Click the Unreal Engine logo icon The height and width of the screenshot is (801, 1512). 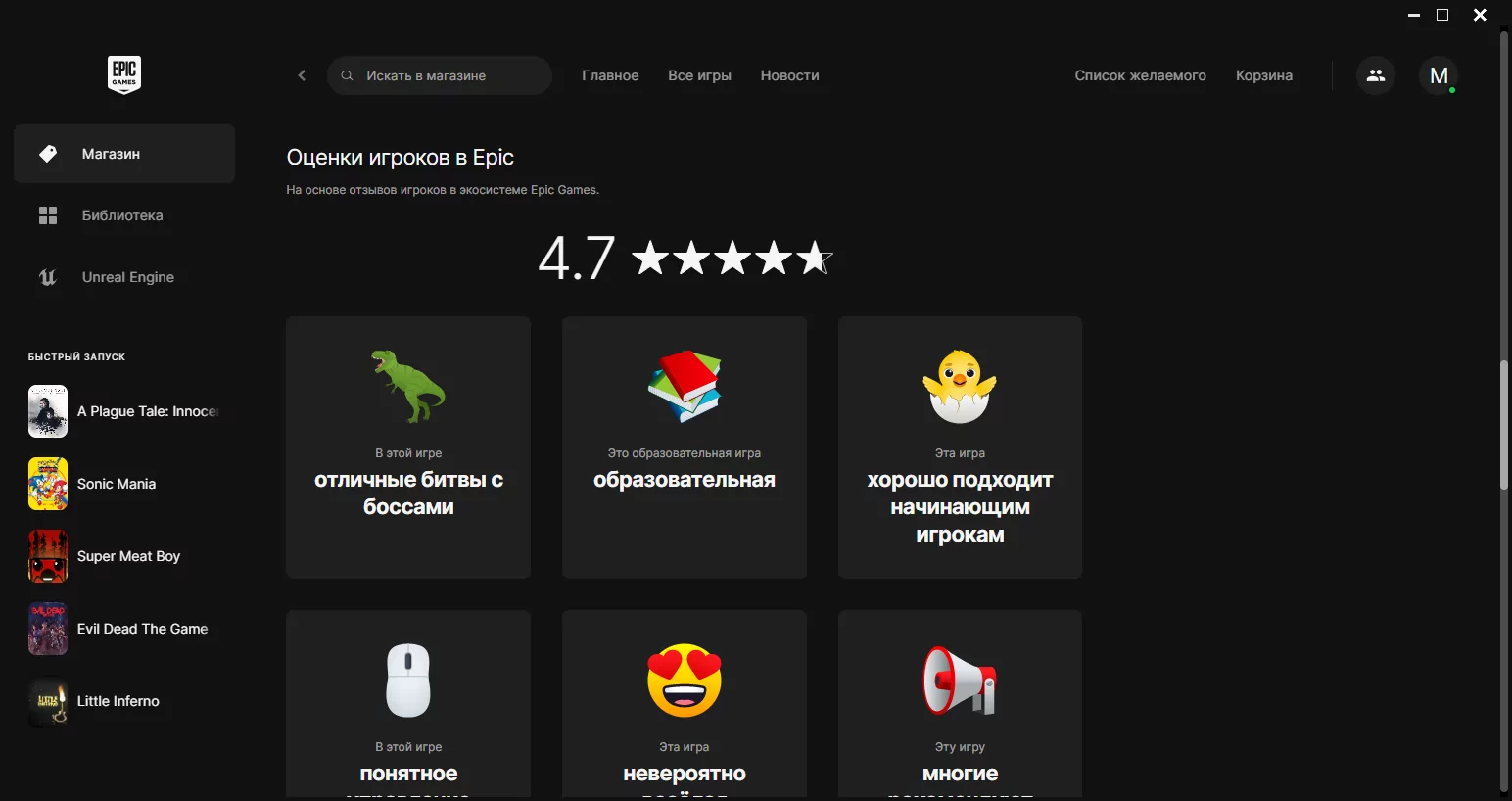(48, 277)
